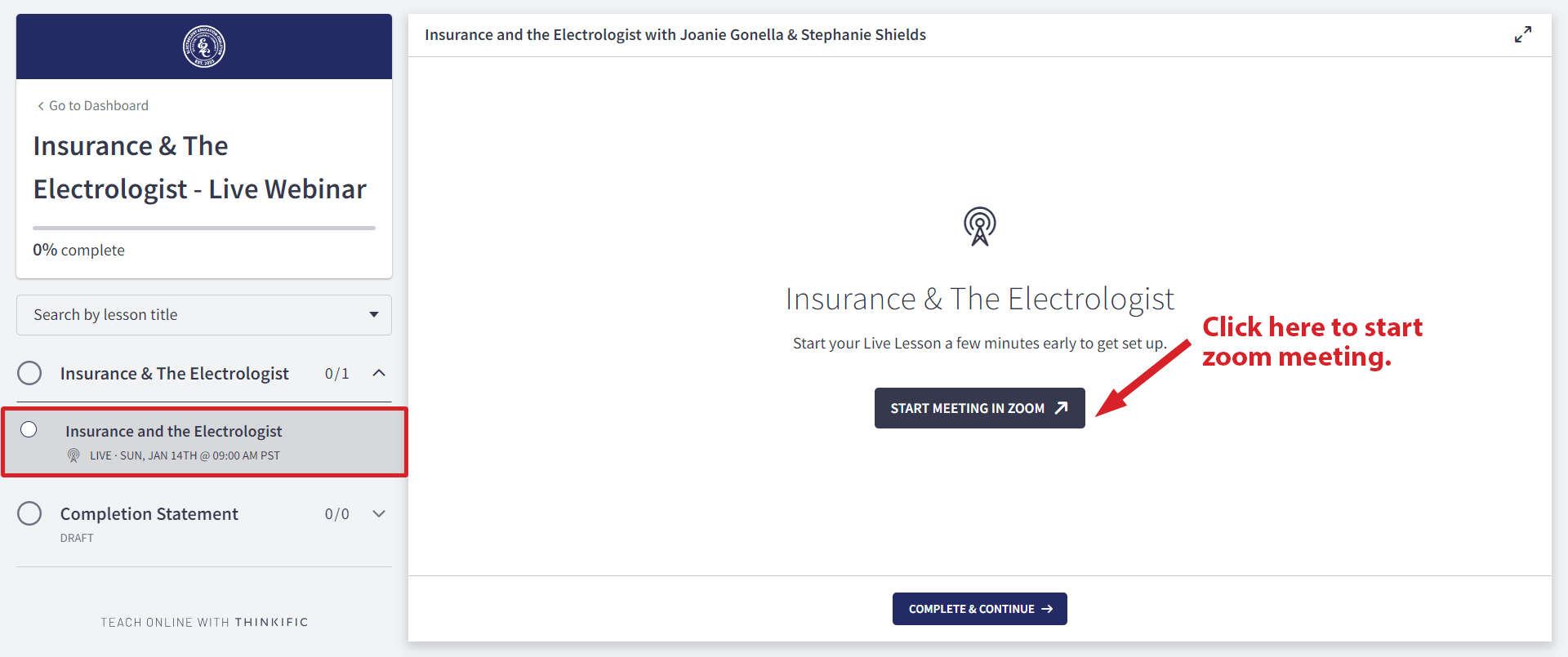This screenshot has width=1568, height=657.
Task: Click the right arrow on Complete & Continue
Action: click(x=1047, y=609)
